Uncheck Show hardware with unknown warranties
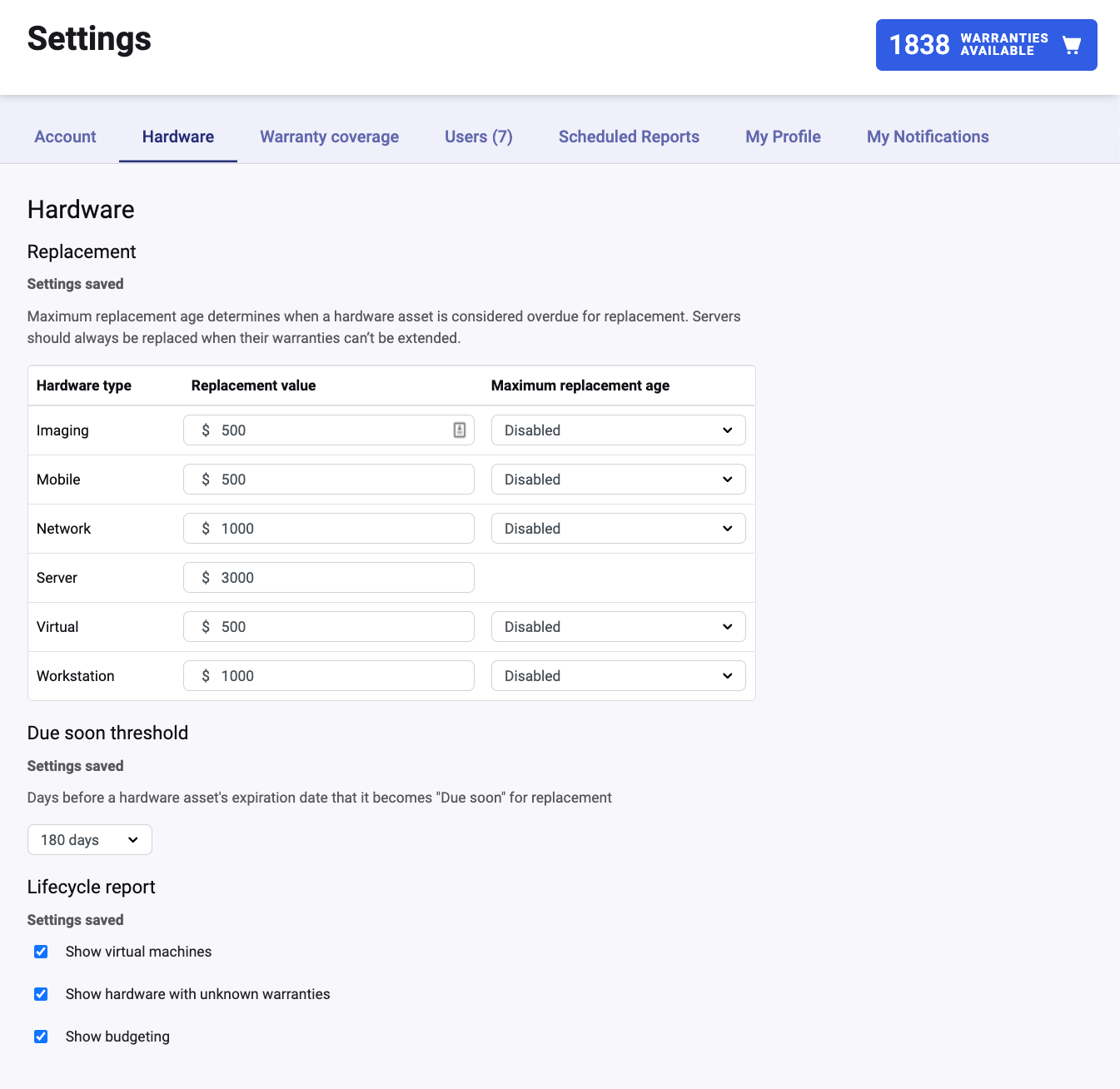Screen dimensions: 1120x1089 (x=41, y=994)
